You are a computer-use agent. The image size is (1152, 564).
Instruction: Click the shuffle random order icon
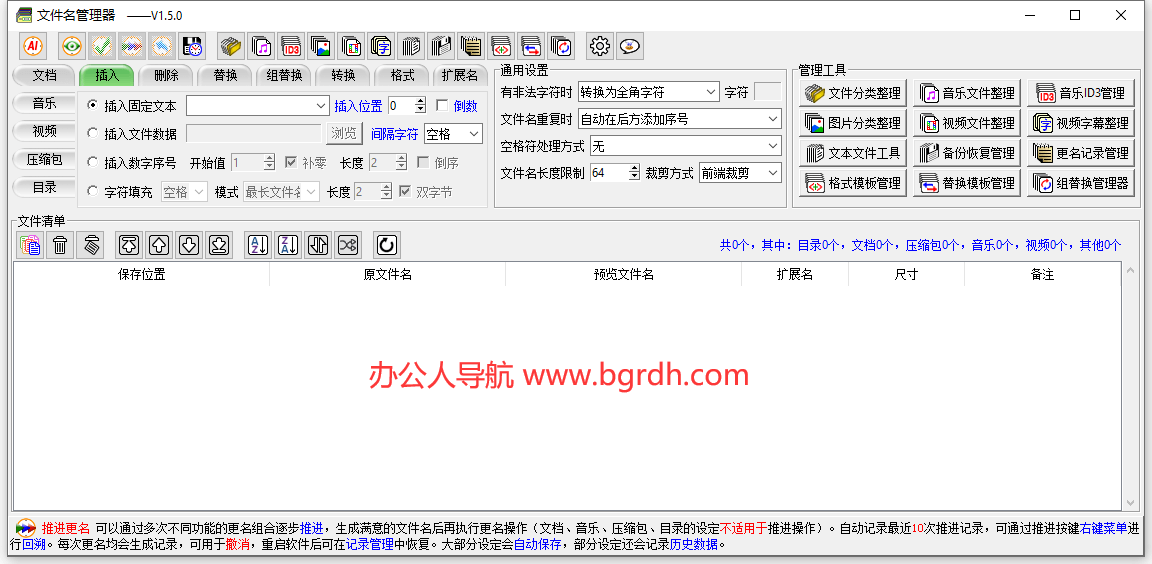tap(348, 245)
